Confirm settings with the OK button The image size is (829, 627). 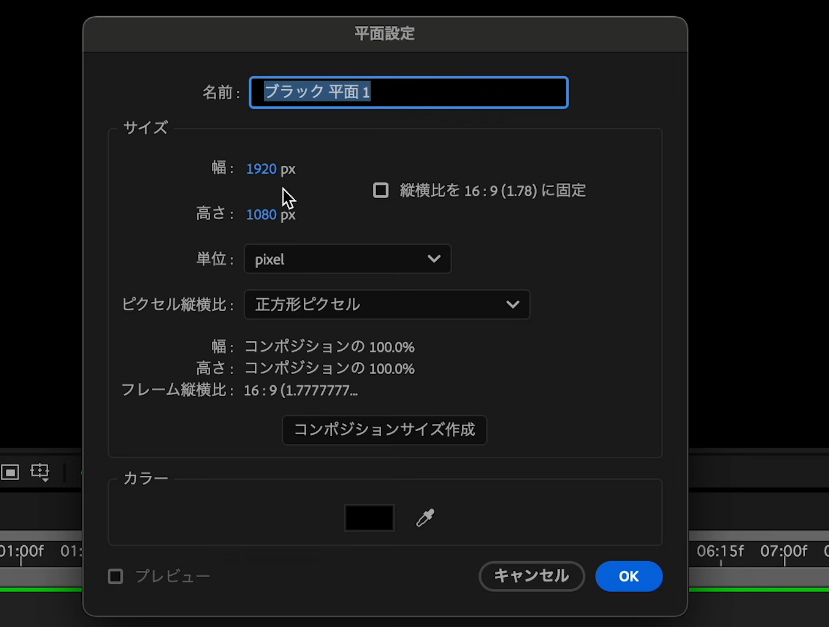point(628,576)
